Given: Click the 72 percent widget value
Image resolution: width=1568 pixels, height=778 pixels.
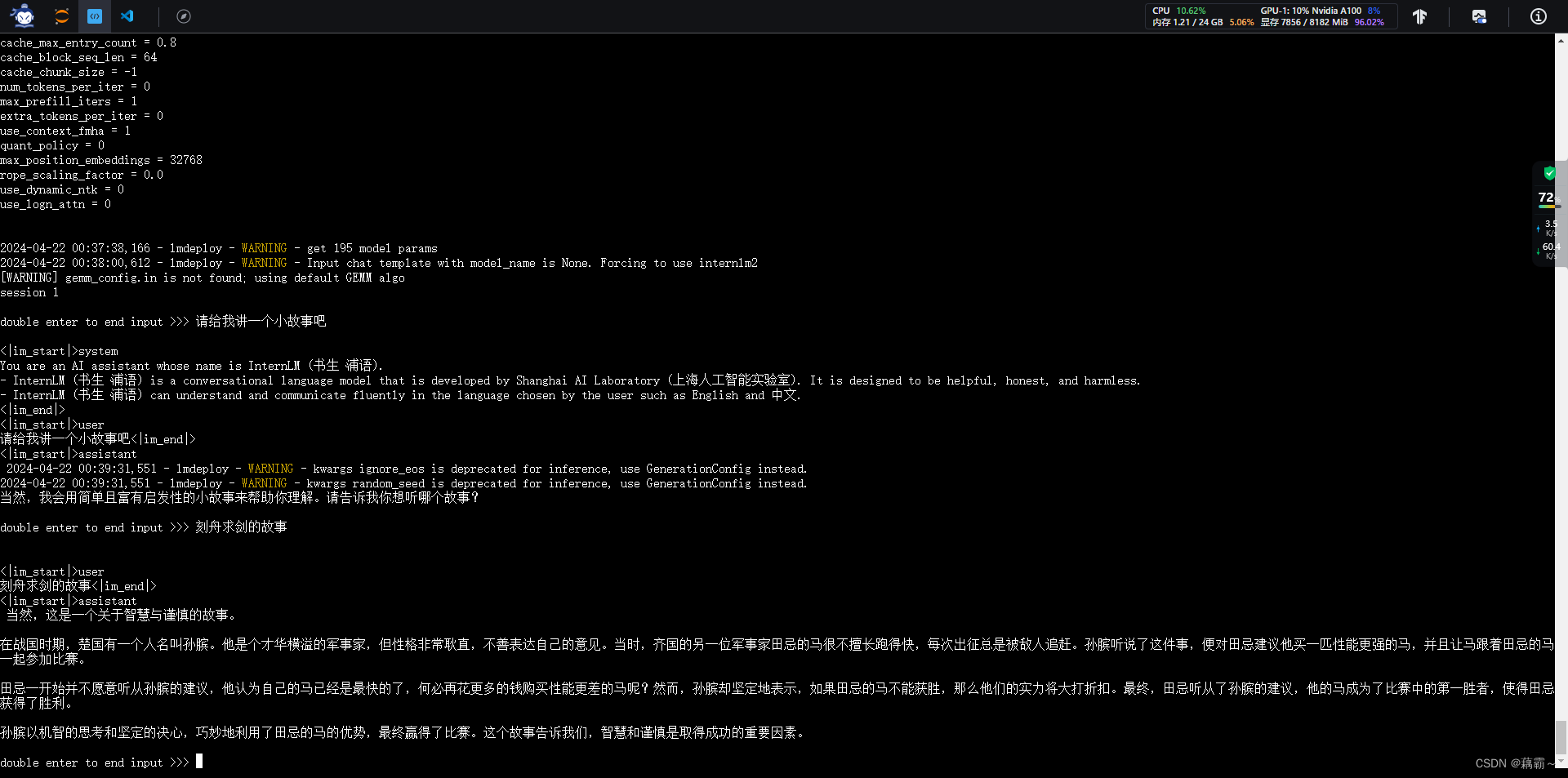Looking at the screenshot, I should (1547, 198).
